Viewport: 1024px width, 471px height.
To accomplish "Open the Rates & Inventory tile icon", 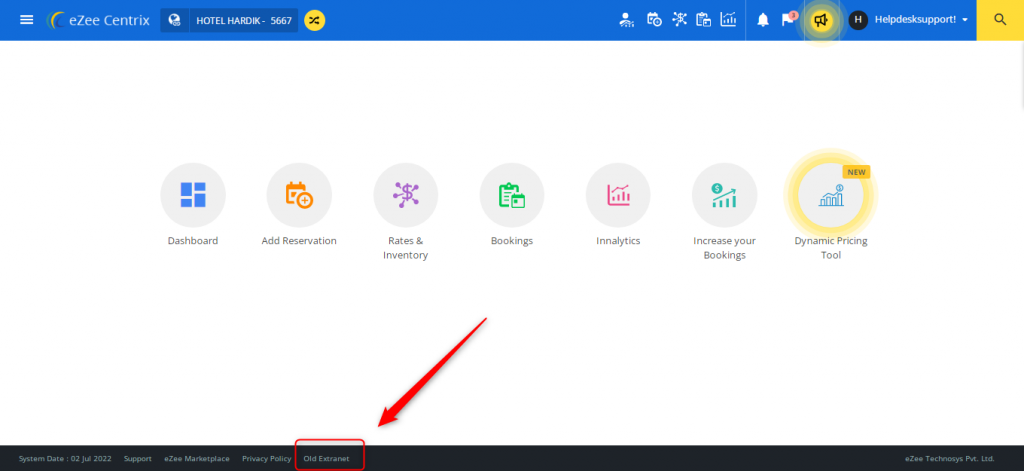I will 406,195.
